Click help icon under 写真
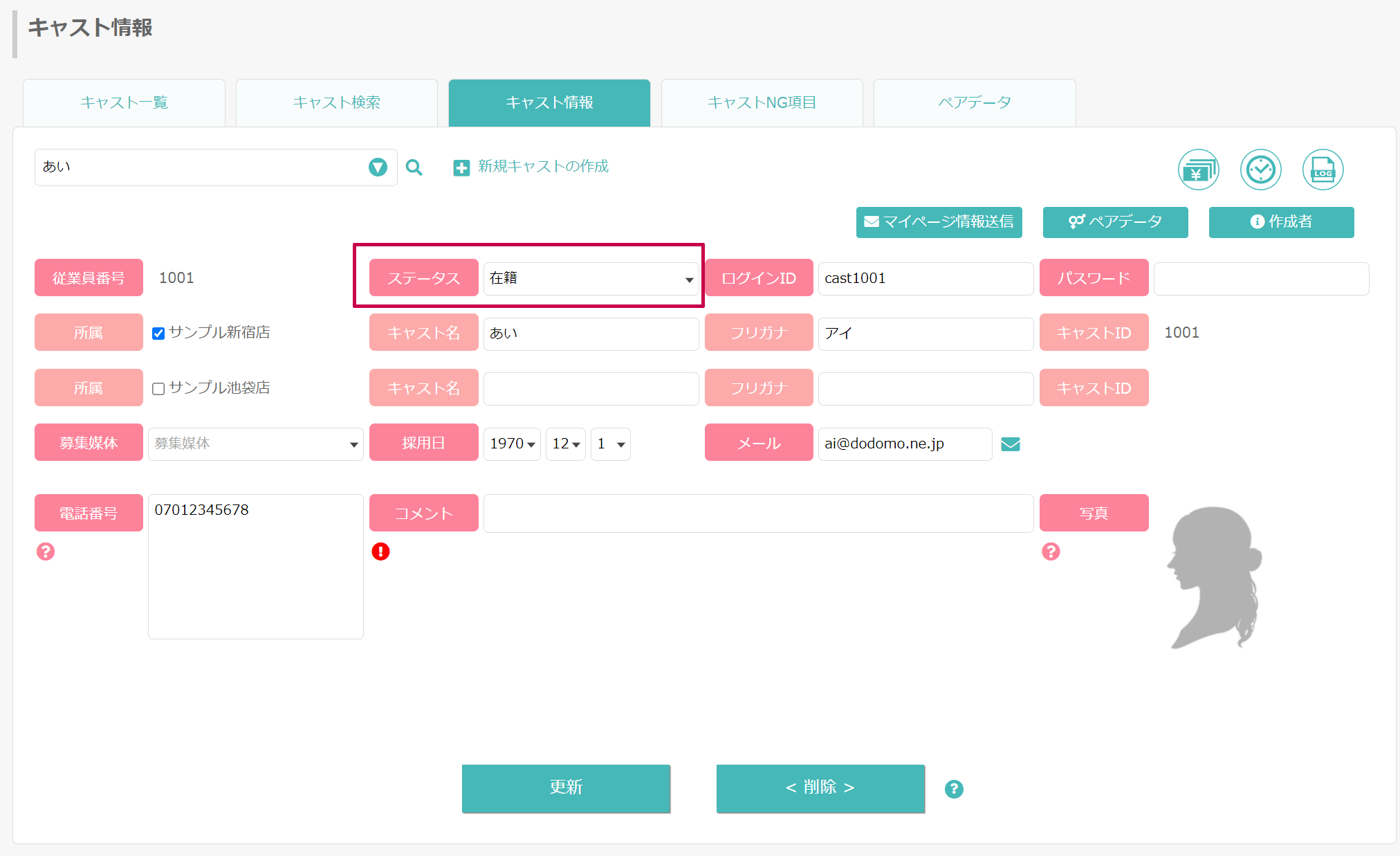Image resolution: width=1400 pixels, height=856 pixels. point(1051,552)
